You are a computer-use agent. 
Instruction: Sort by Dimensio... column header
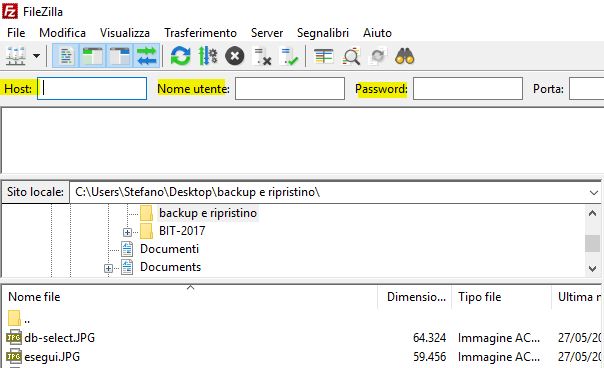click(x=414, y=297)
